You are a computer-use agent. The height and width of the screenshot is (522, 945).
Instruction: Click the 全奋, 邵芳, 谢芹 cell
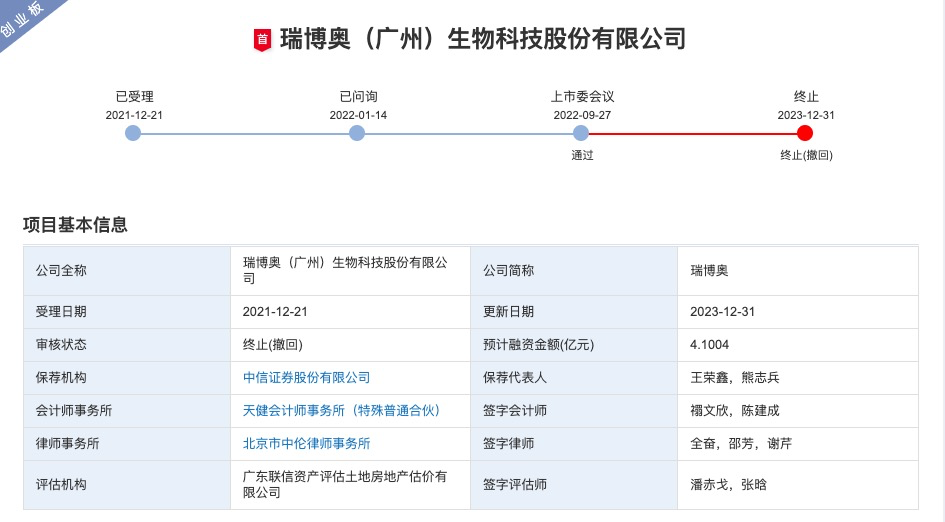pos(798,444)
